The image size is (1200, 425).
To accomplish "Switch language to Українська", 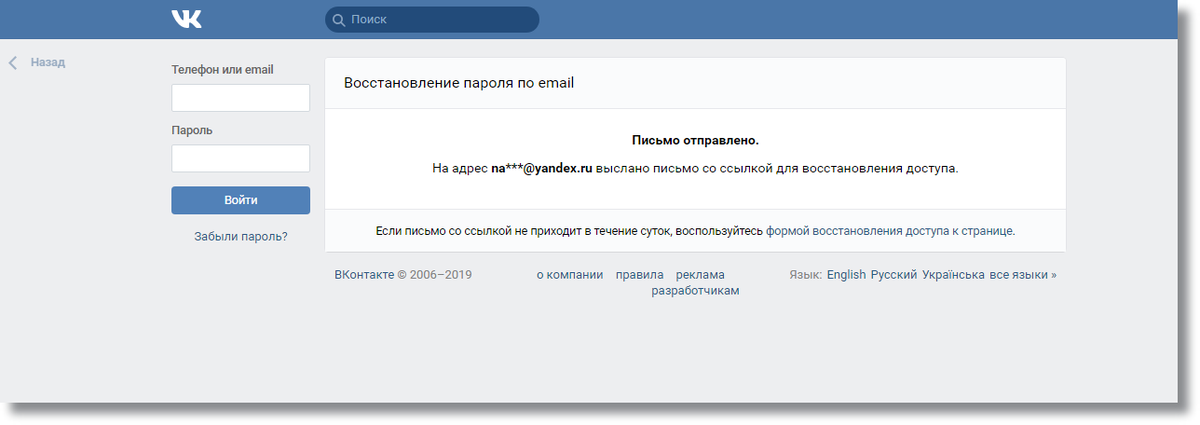I will pyautogui.click(x=953, y=275).
